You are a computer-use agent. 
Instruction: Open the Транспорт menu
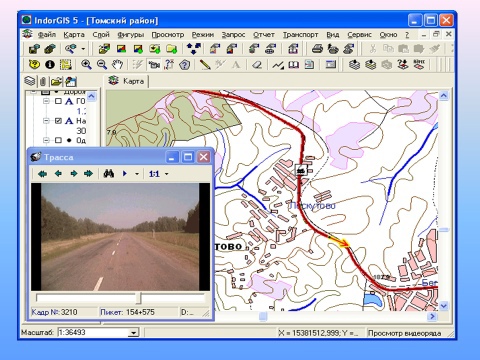(x=300, y=35)
